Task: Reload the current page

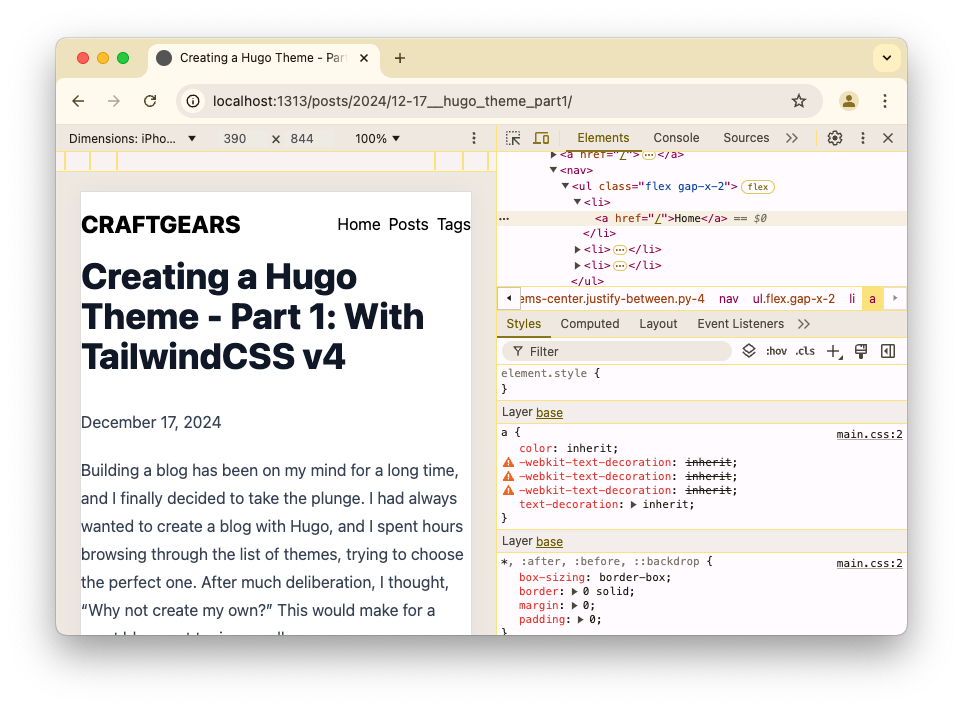Action: [x=150, y=101]
